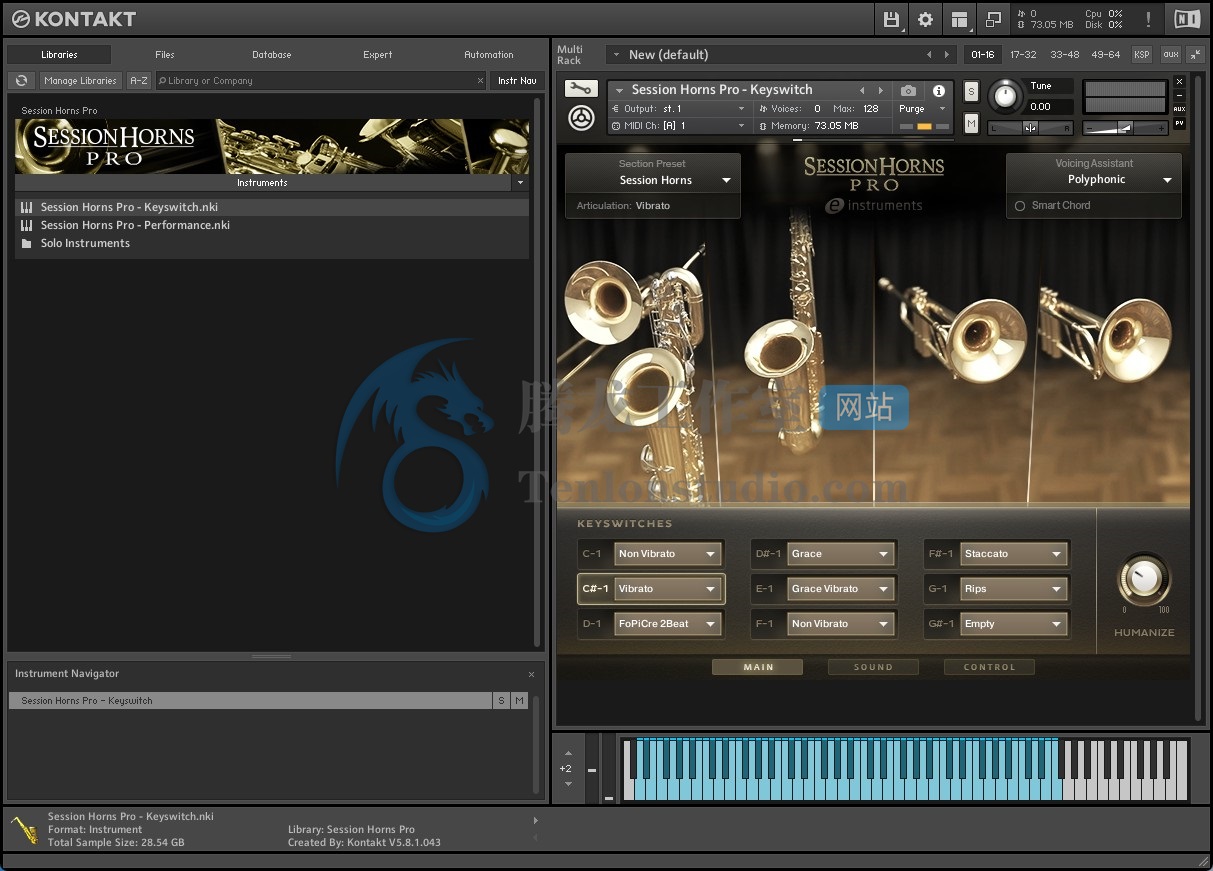Open the Expert browser tab
The image size is (1213, 871).
pyautogui.click(x=378, y=55)
